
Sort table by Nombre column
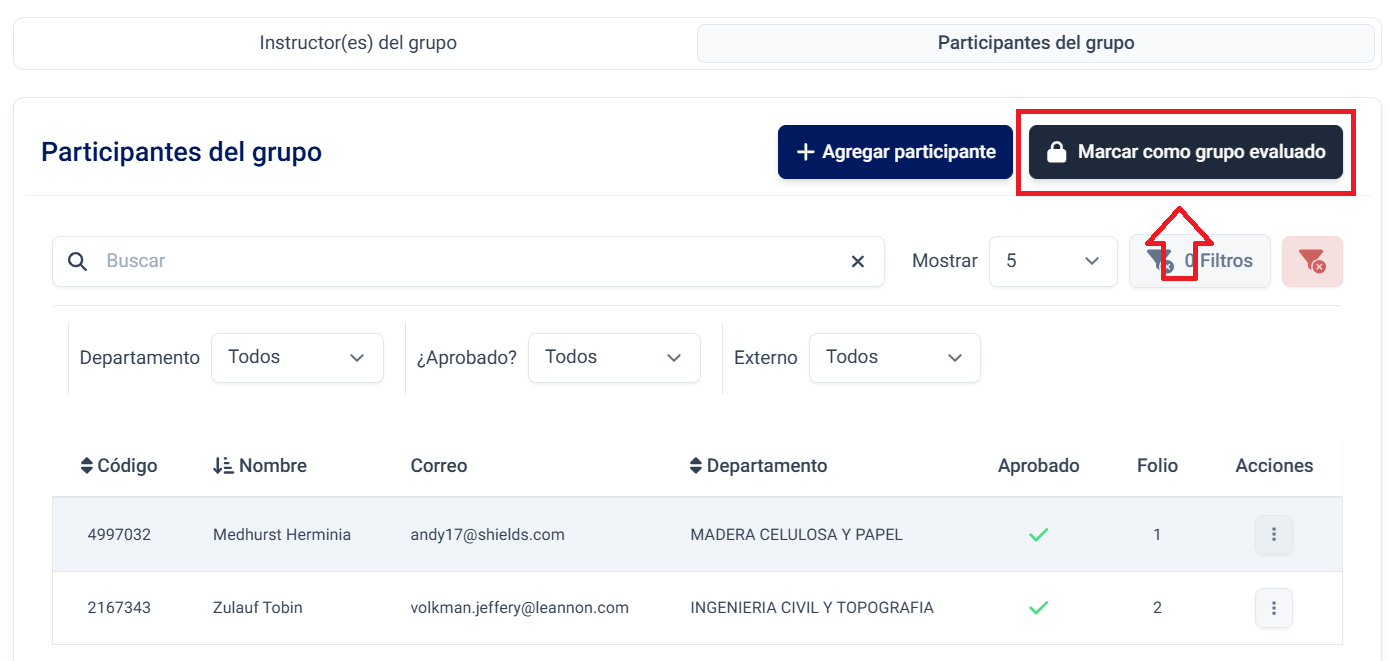pos(260,466)
